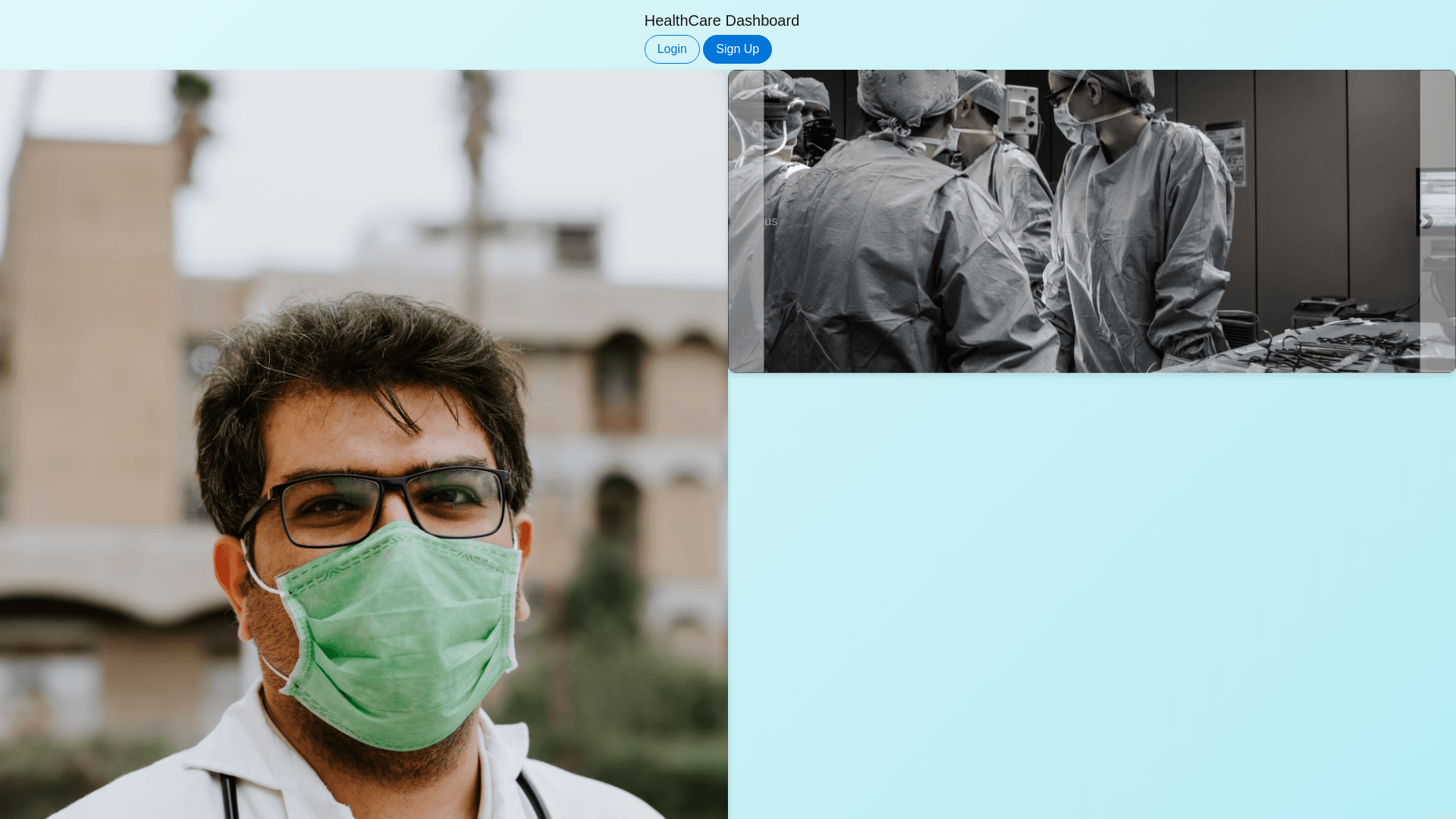The width and height of the screenshot is (1456, 819).
Task: Open the Login button
Action: coord(672,49)
